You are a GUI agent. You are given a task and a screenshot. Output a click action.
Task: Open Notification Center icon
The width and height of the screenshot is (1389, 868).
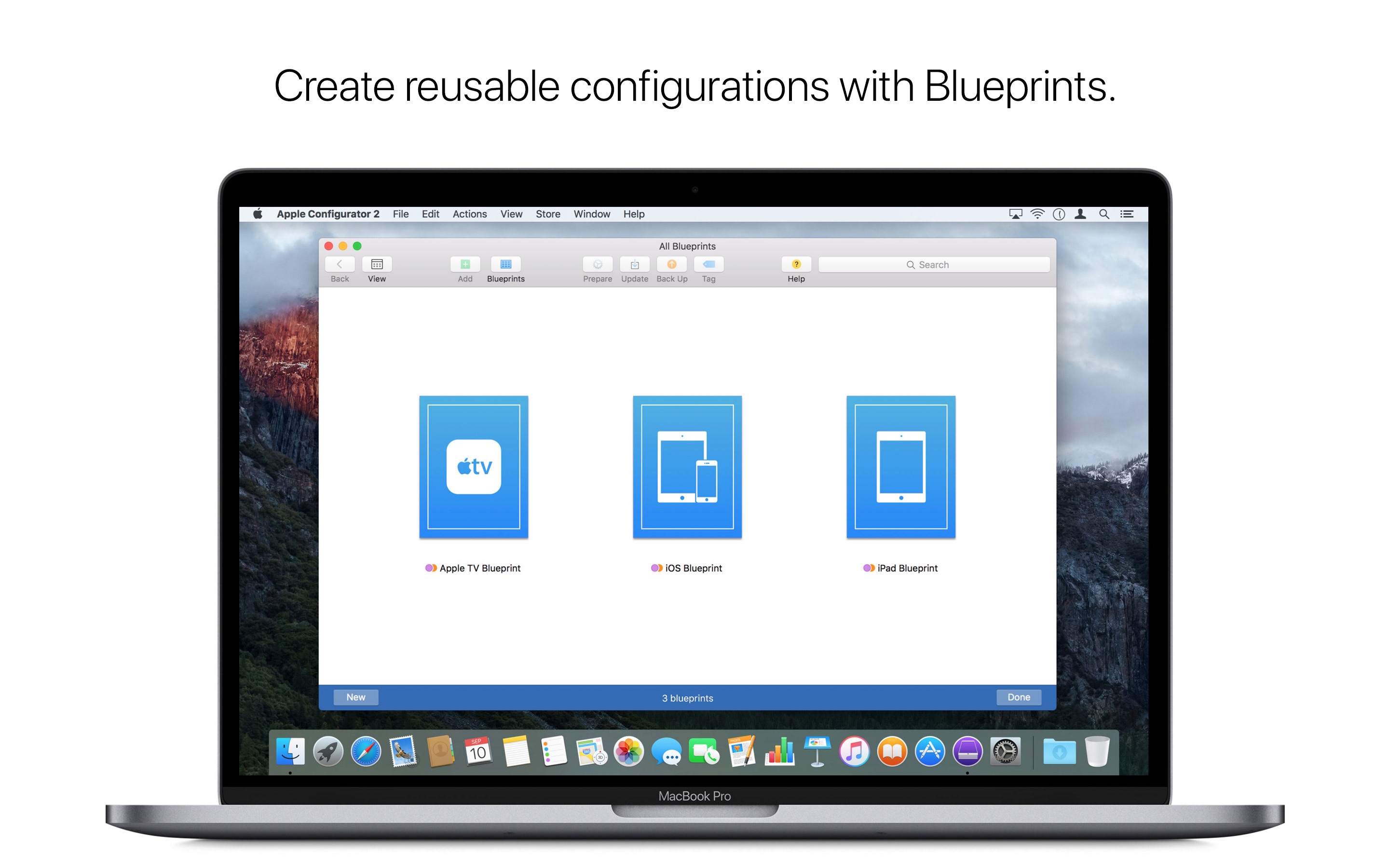click(1127, 214)
